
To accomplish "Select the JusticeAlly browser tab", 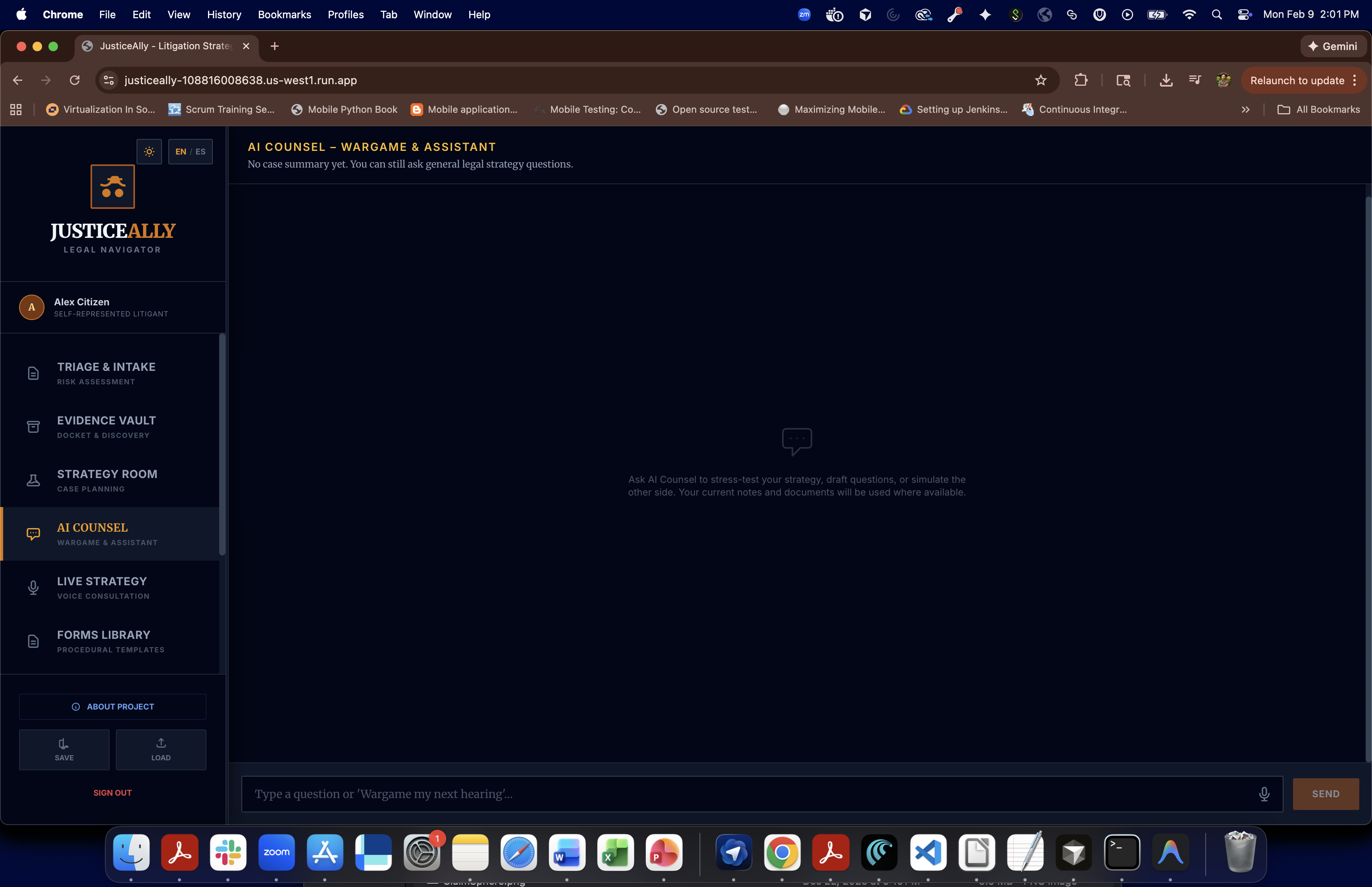I will click(x=164, y=46).
